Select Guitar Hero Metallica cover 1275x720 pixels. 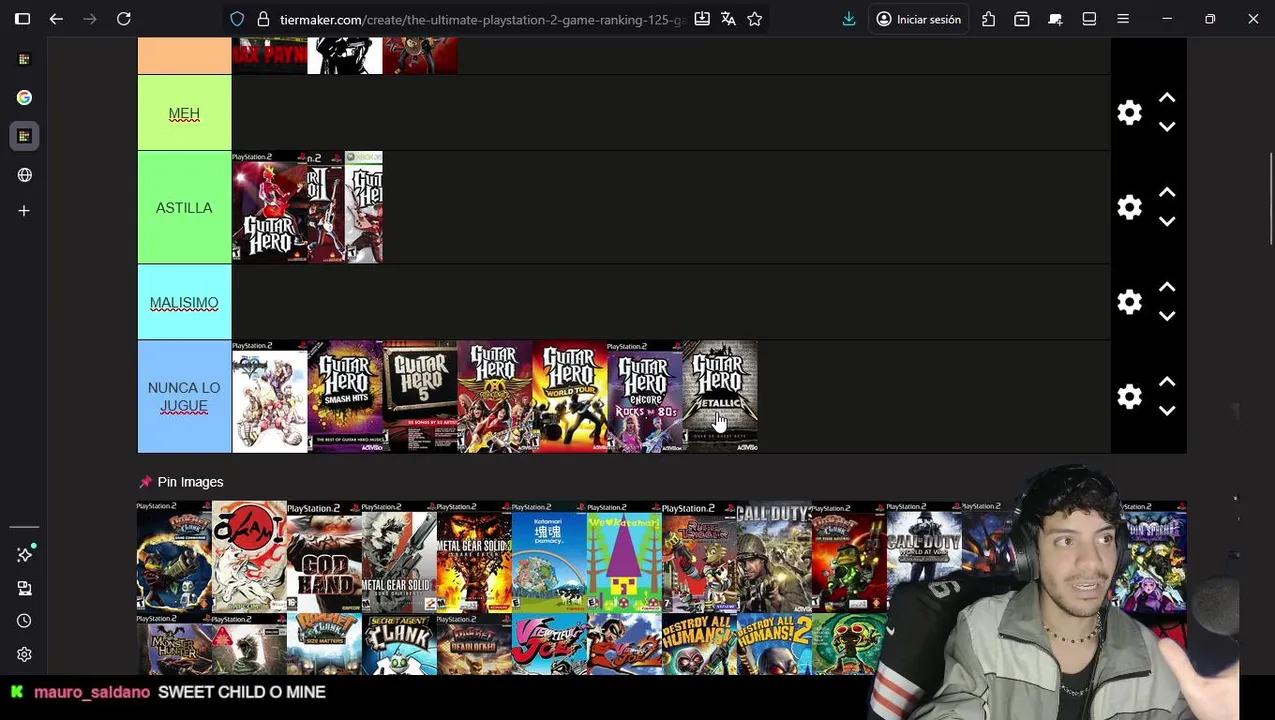720,397
